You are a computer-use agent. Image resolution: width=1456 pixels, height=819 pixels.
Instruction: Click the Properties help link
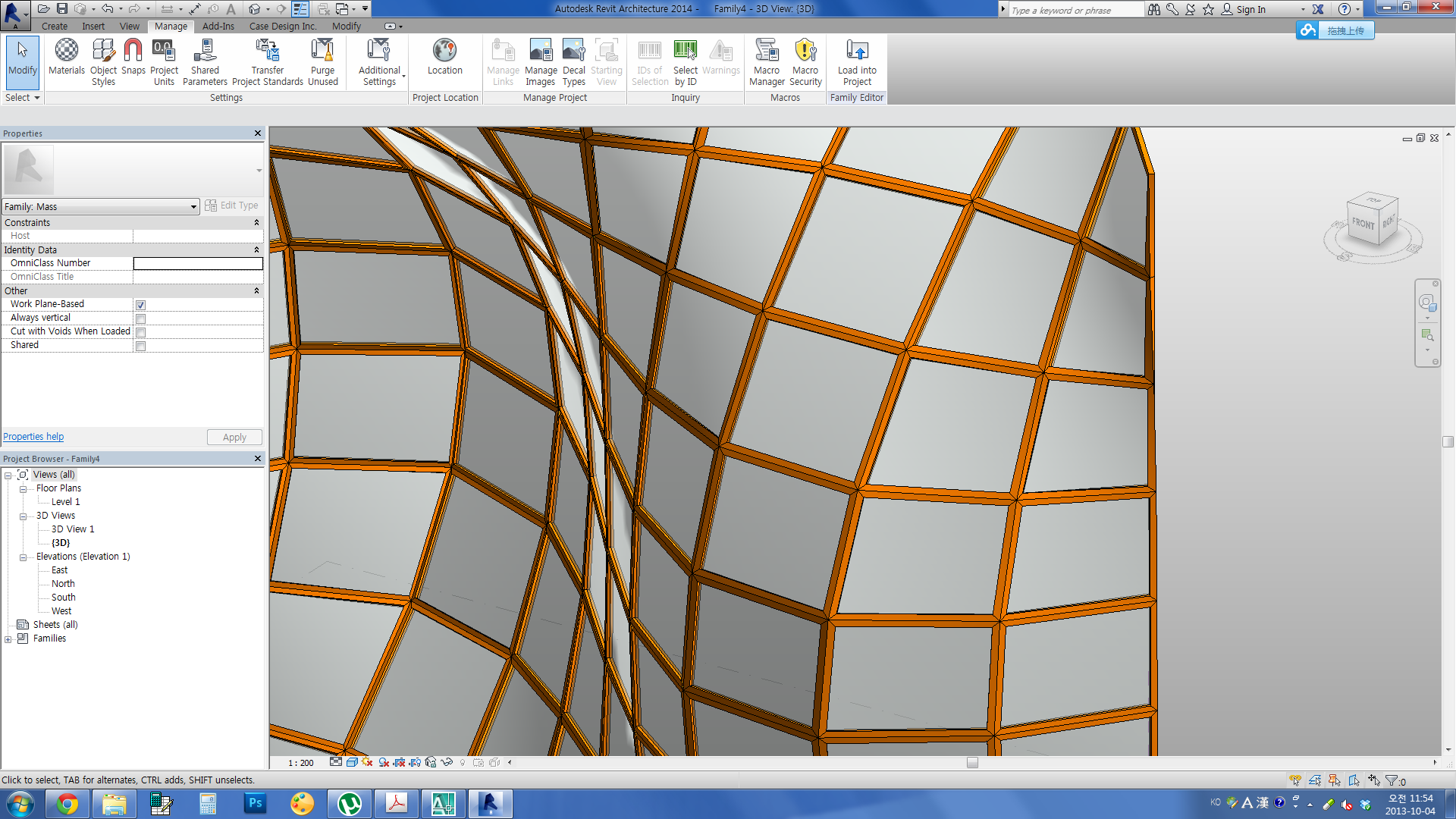point(33,437)
